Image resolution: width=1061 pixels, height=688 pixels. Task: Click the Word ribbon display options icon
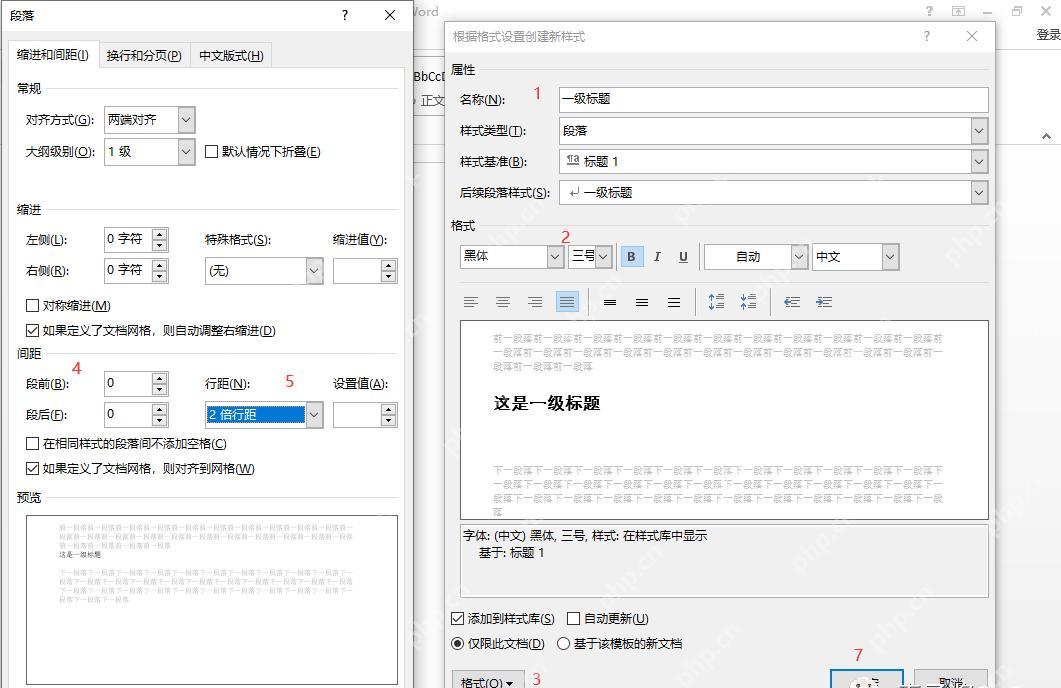[958, 11]
